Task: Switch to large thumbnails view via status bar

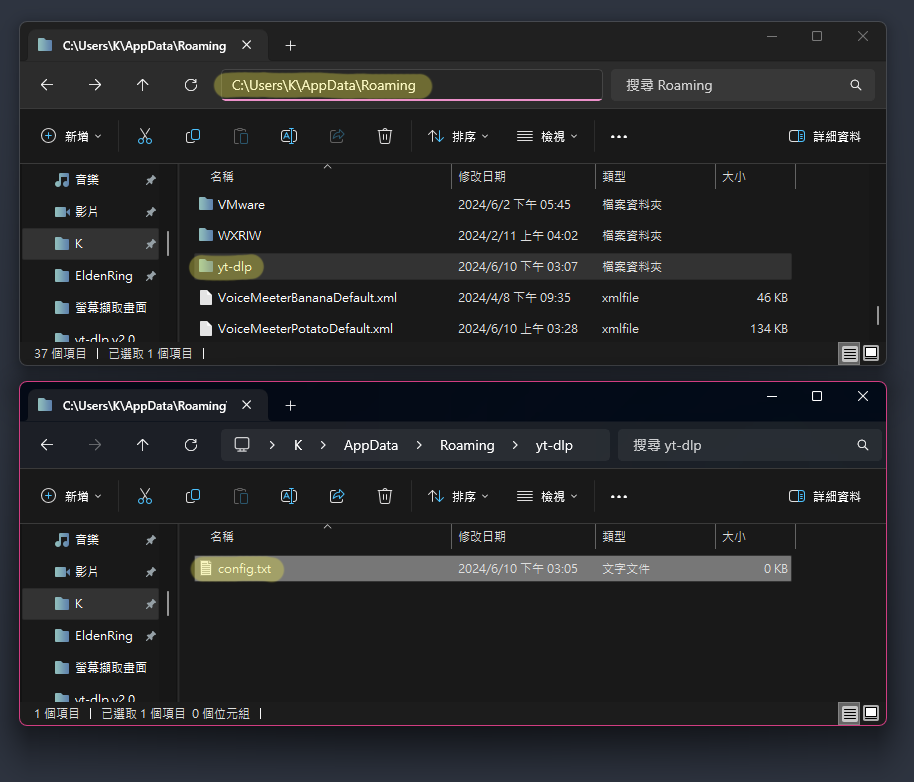Action: click(x=869, y=353)
